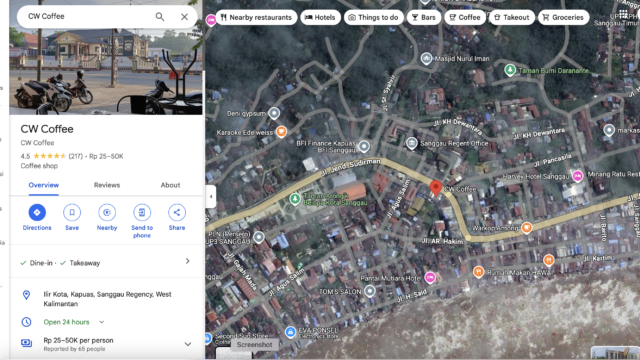Select the red CW Coffee map pin
640x360 pixels.
tap(436, 188)
